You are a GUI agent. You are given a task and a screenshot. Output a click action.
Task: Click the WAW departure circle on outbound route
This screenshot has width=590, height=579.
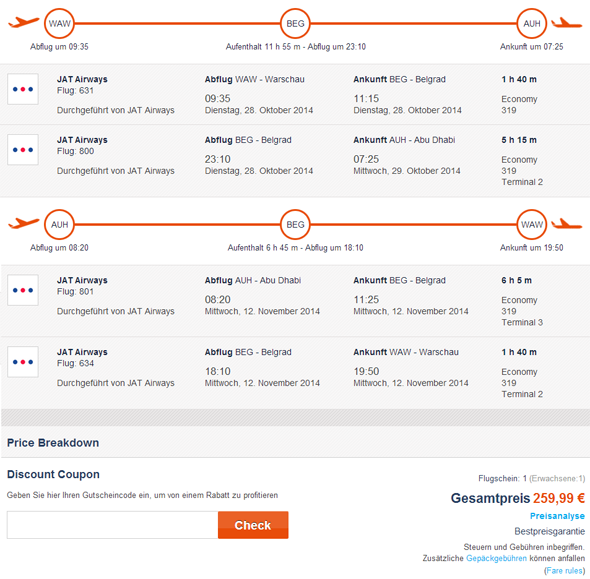pos(59,24)
